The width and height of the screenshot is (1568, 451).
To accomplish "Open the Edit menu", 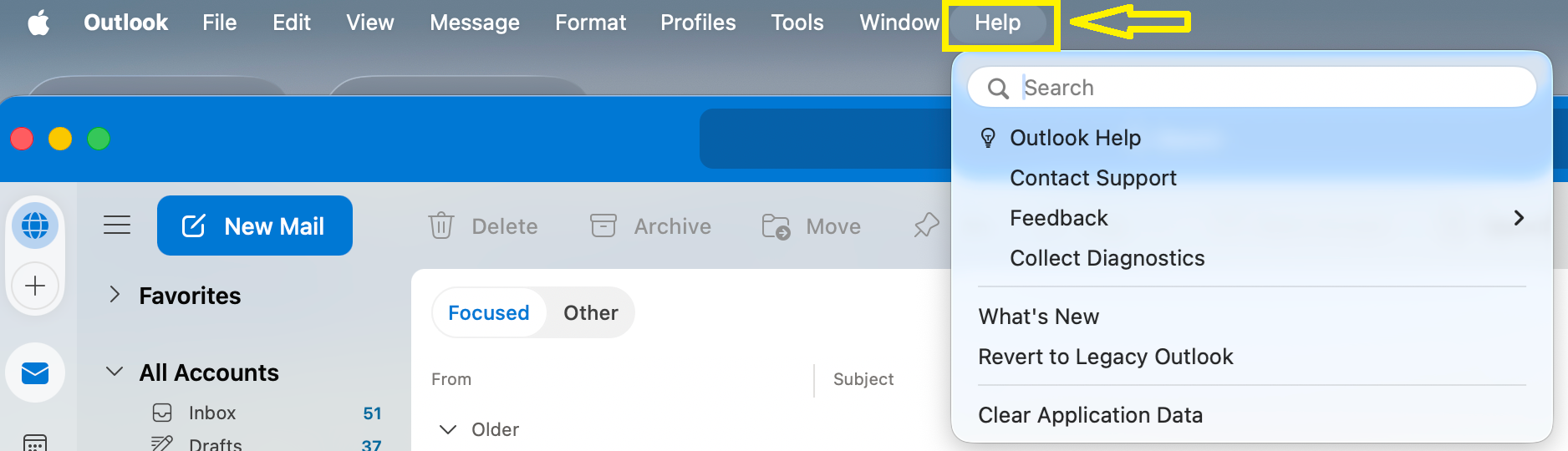I will (x=291, y=23).
